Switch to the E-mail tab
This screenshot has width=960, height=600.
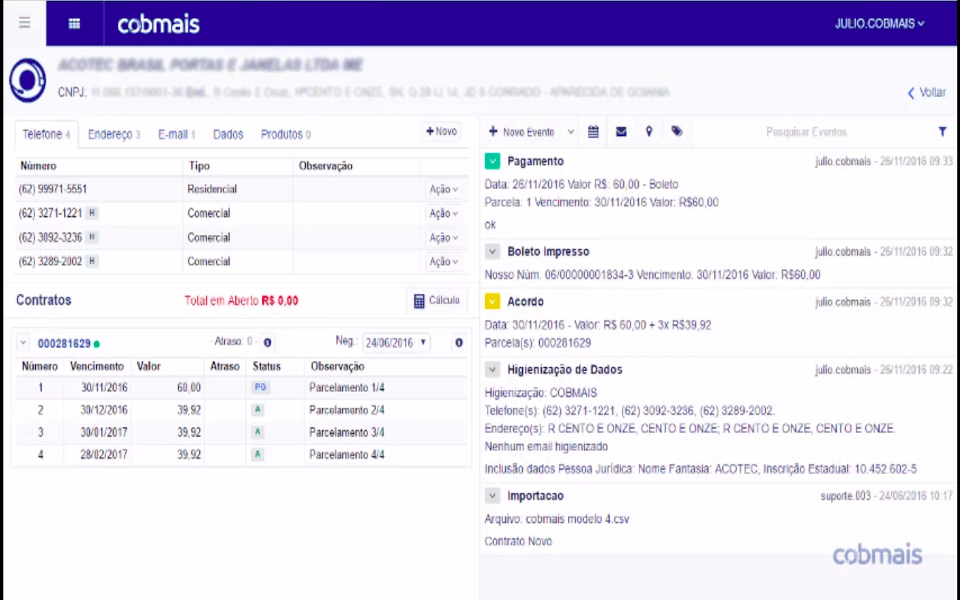[x=176, y=134]
